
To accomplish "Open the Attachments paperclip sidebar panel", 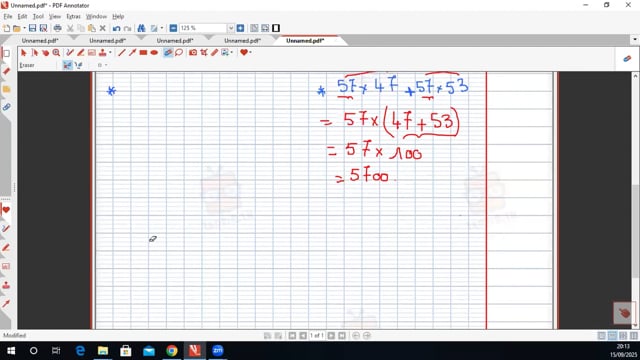I will click(x=6, y=107).
